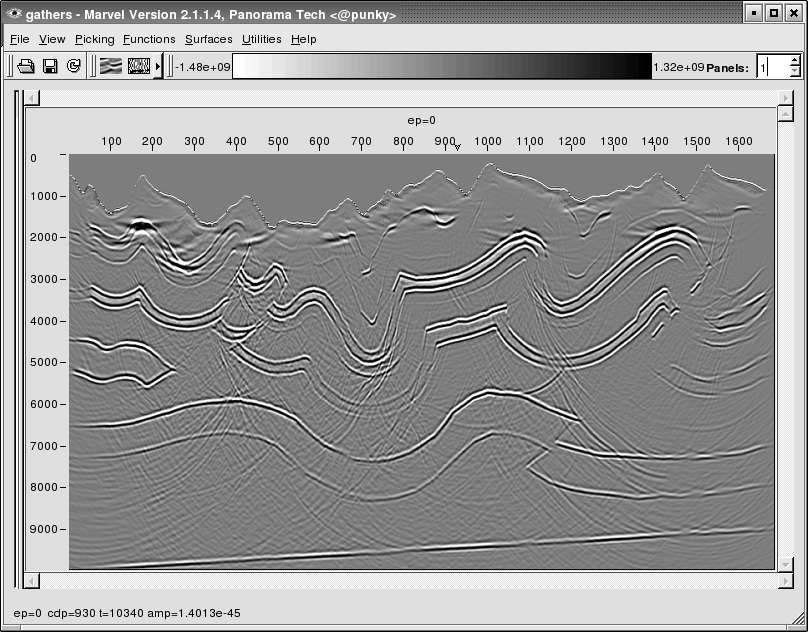Open the Functions menu
Viewport: 808px width, 632px height.
click(149, 39)
